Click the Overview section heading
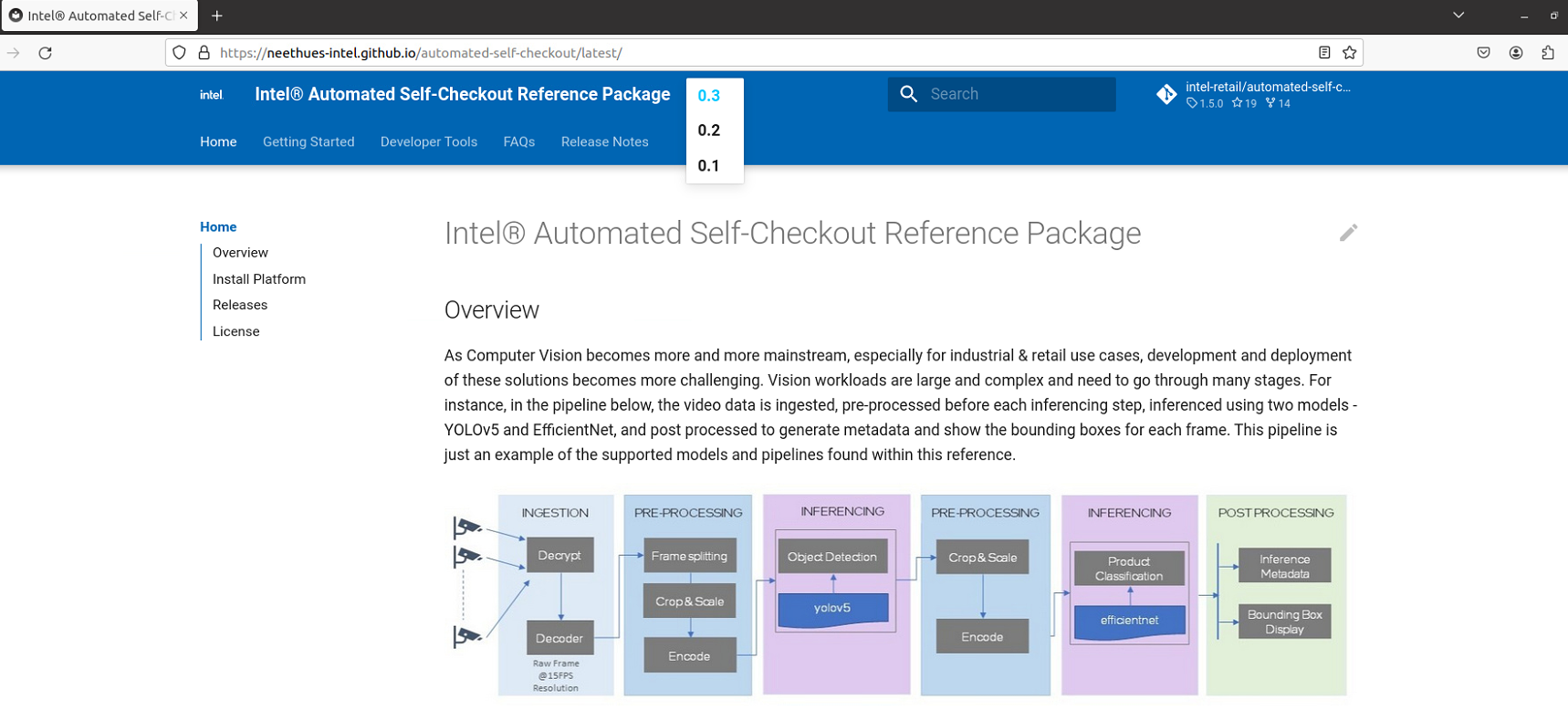The height and width of the screenshot is (721, 1568). click(492, 310)
